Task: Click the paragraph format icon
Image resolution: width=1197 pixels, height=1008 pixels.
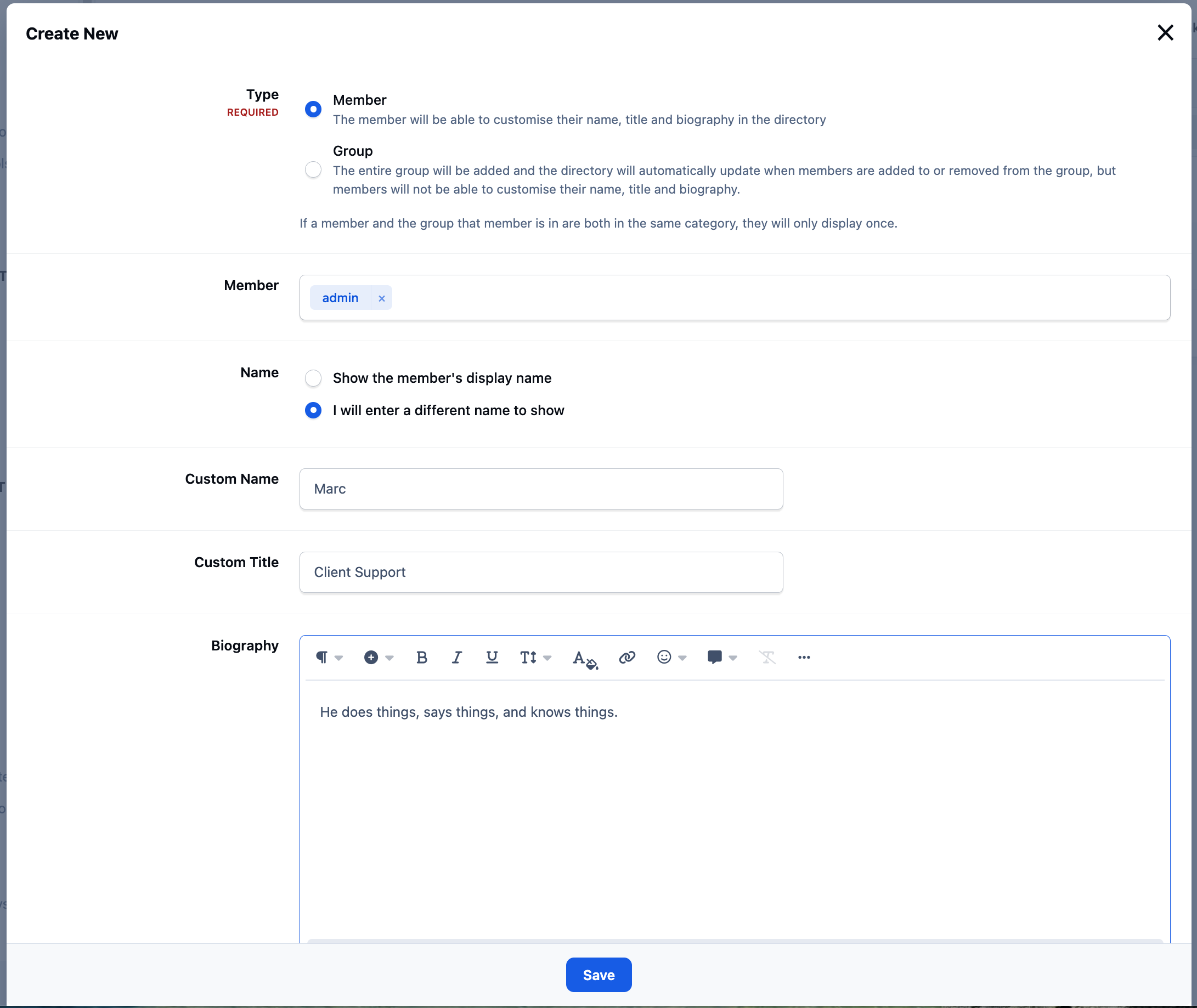Action: point(322,657)
